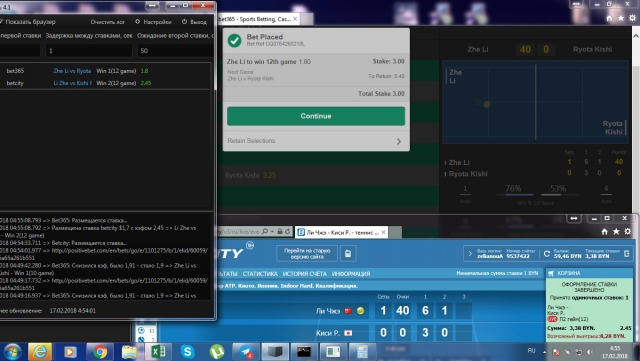640x361 pixels.
Task: Click the bot window side-arrows resize icon
Action: pos(152,5)
